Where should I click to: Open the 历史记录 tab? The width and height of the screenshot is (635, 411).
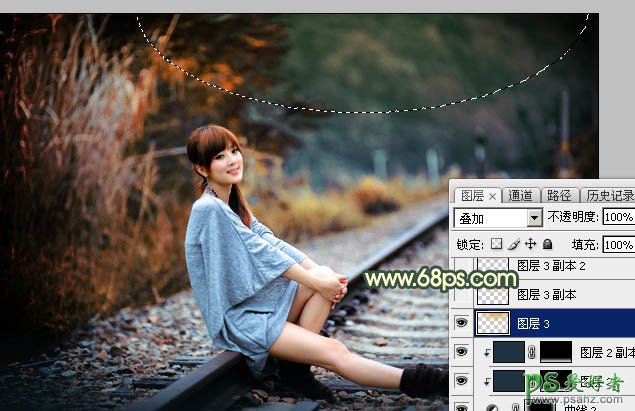608,196
